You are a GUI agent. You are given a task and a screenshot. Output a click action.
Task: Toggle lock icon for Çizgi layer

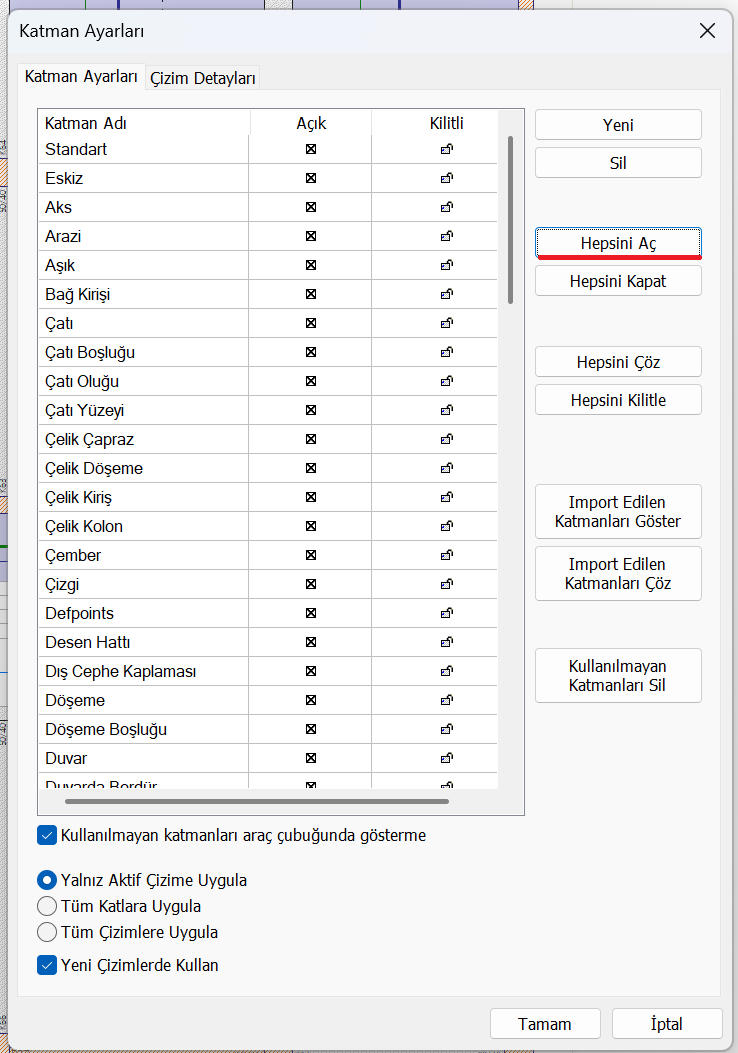pyautogui.click(x=447, y=584)
